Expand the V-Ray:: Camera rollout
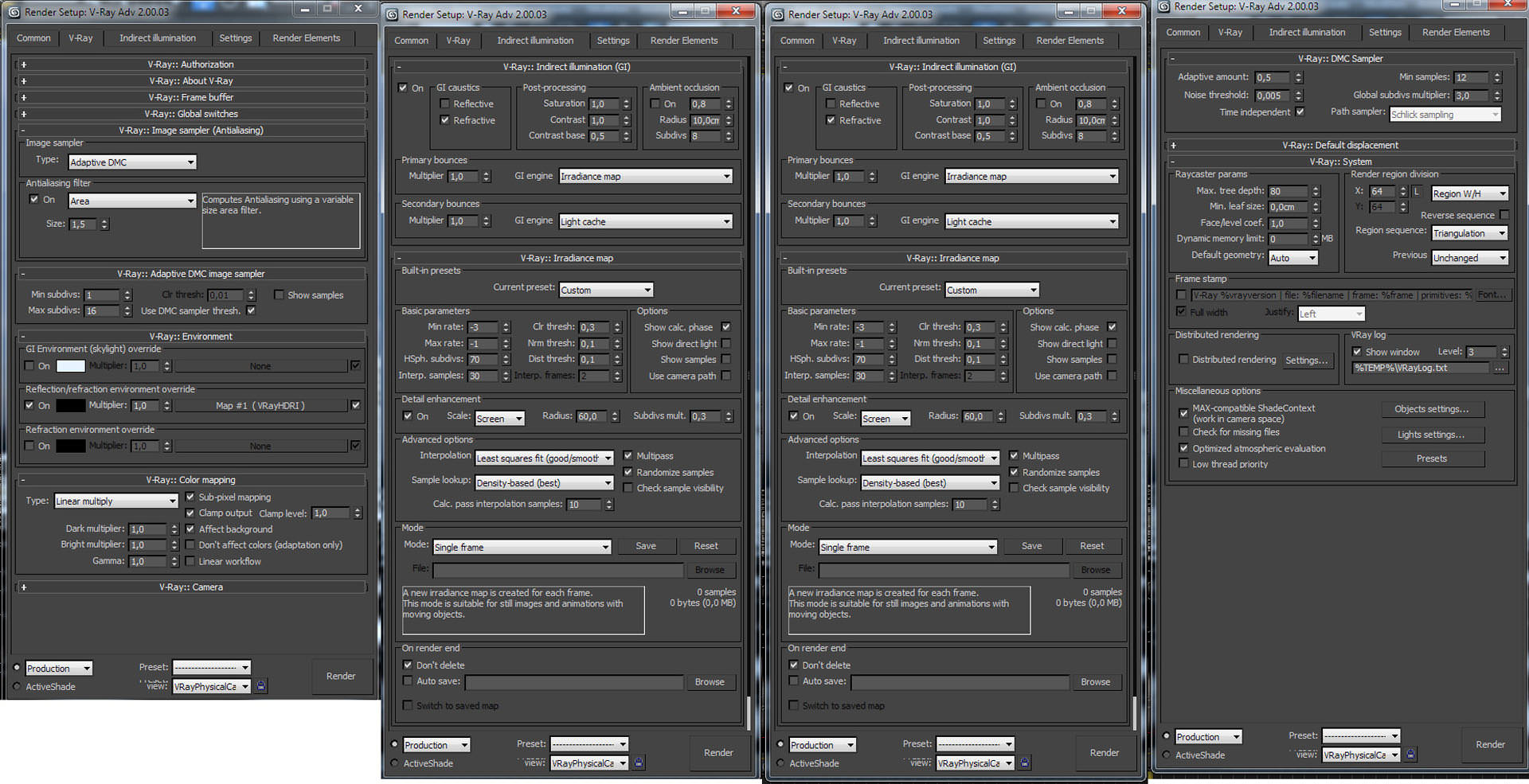This screenshot has width=1529, height=784. click(x=191, y=587)
